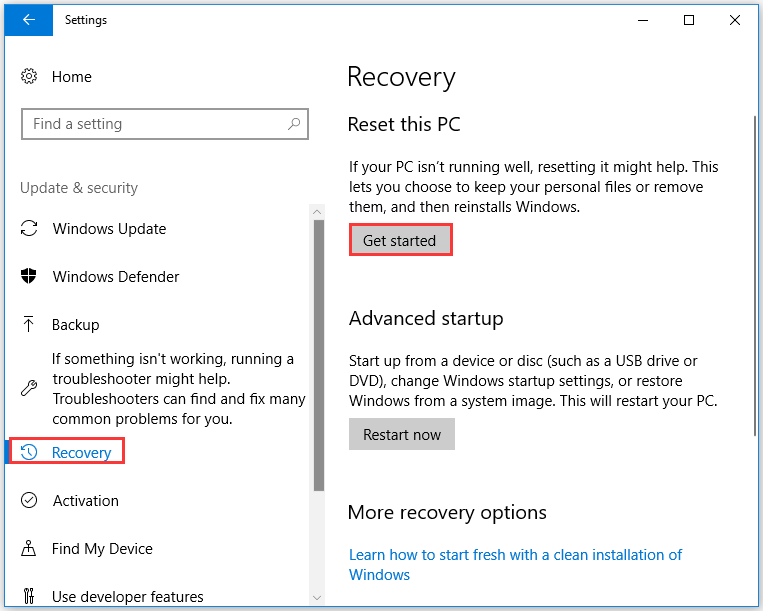Click the Get started button

click(x=401, y=240)
